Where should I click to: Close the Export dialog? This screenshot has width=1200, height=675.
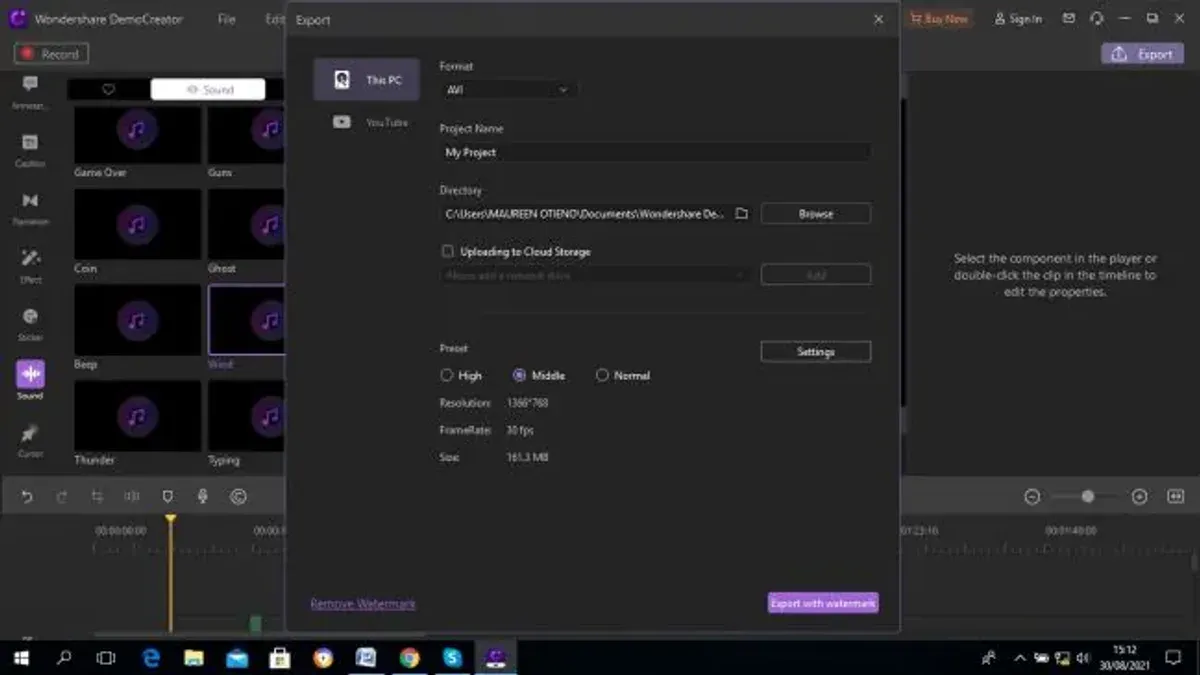click(x=878, y=19)
